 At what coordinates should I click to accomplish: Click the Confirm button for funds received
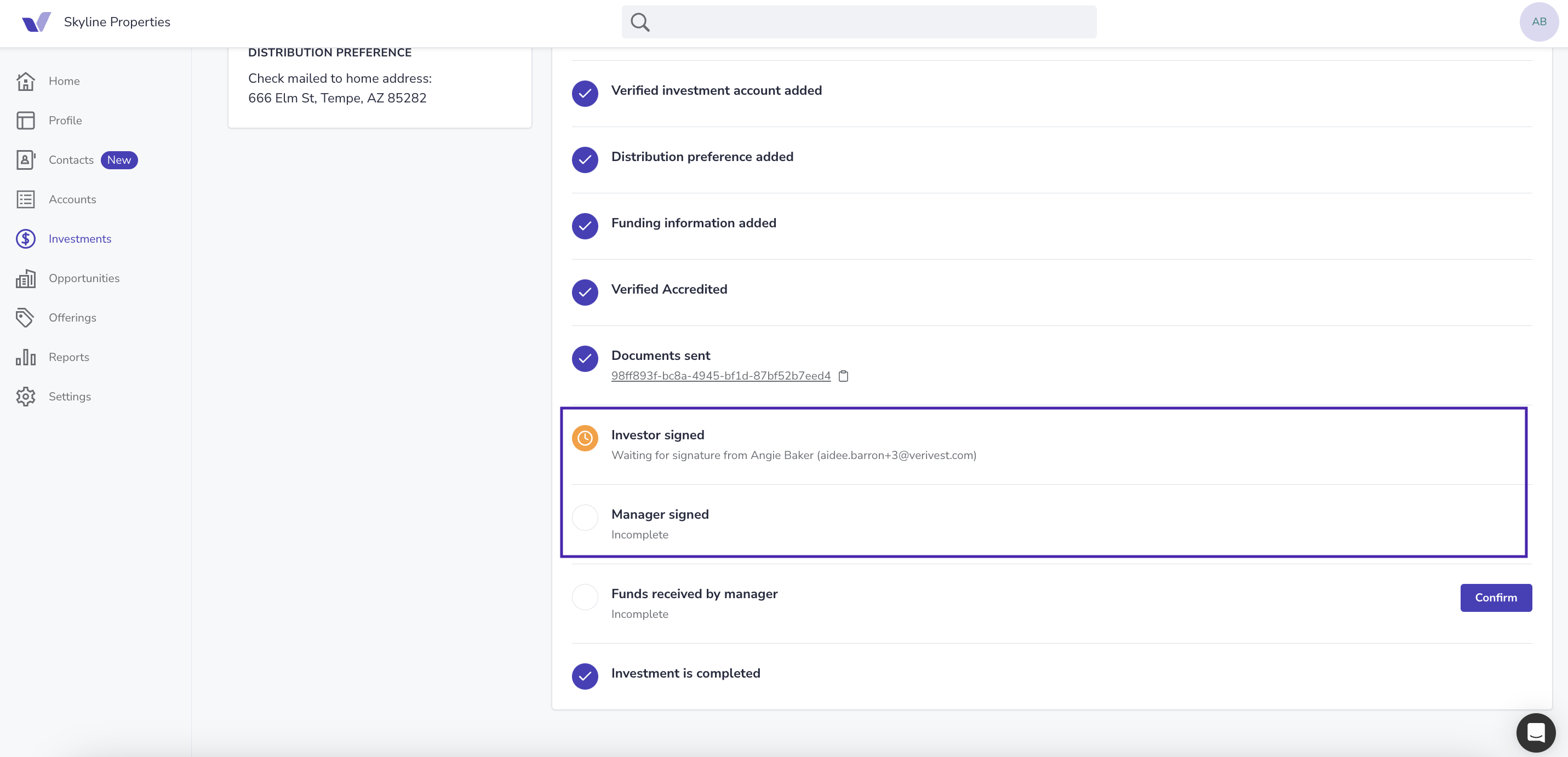click(x=1496, y=598)
